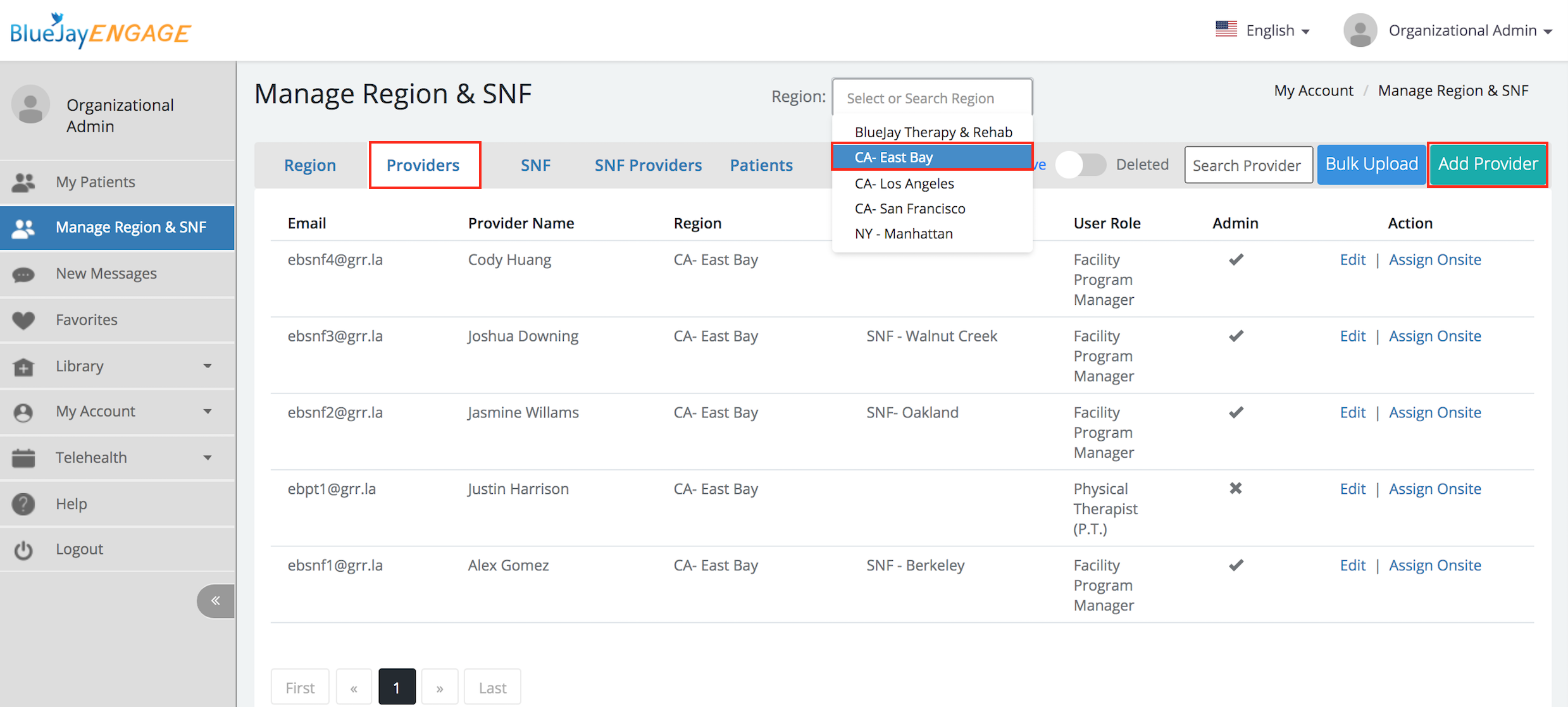Viewport: 1568px width, 707px height.
Task: Click the Telehealth calendar icon
Action: point(23,458)
